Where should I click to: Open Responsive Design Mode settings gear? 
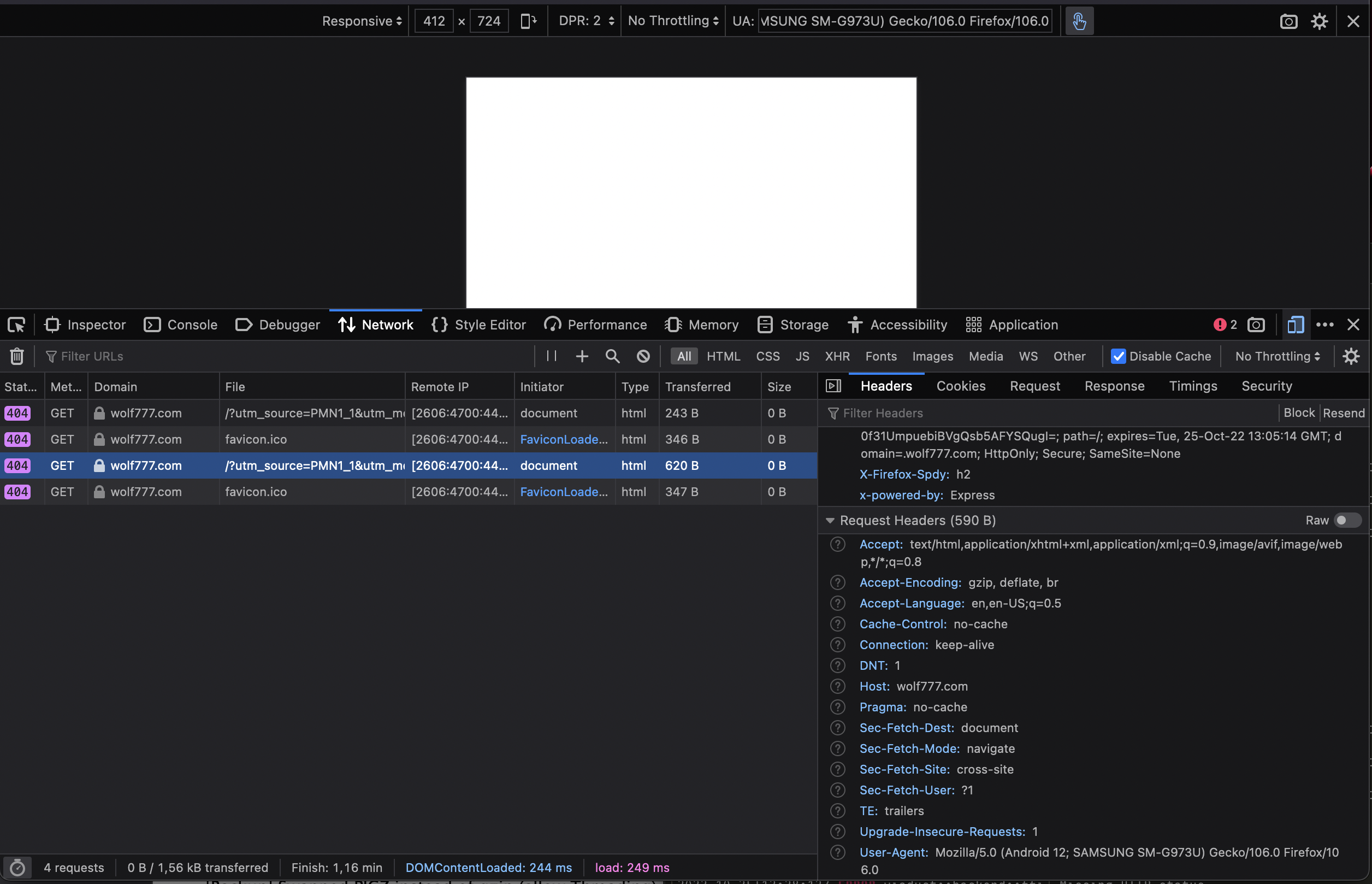pyautogui.click(x=1319, y=22)
